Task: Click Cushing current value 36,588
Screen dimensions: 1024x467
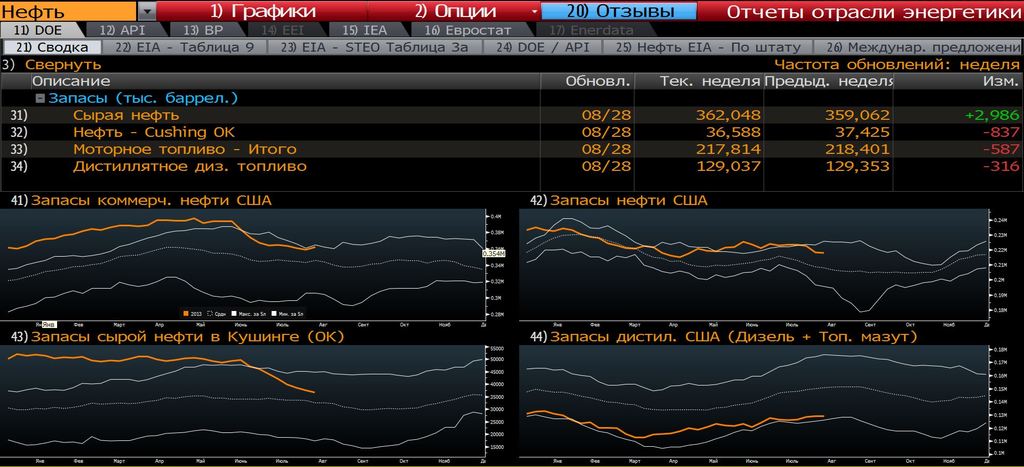Action: [x=733, y=132]
